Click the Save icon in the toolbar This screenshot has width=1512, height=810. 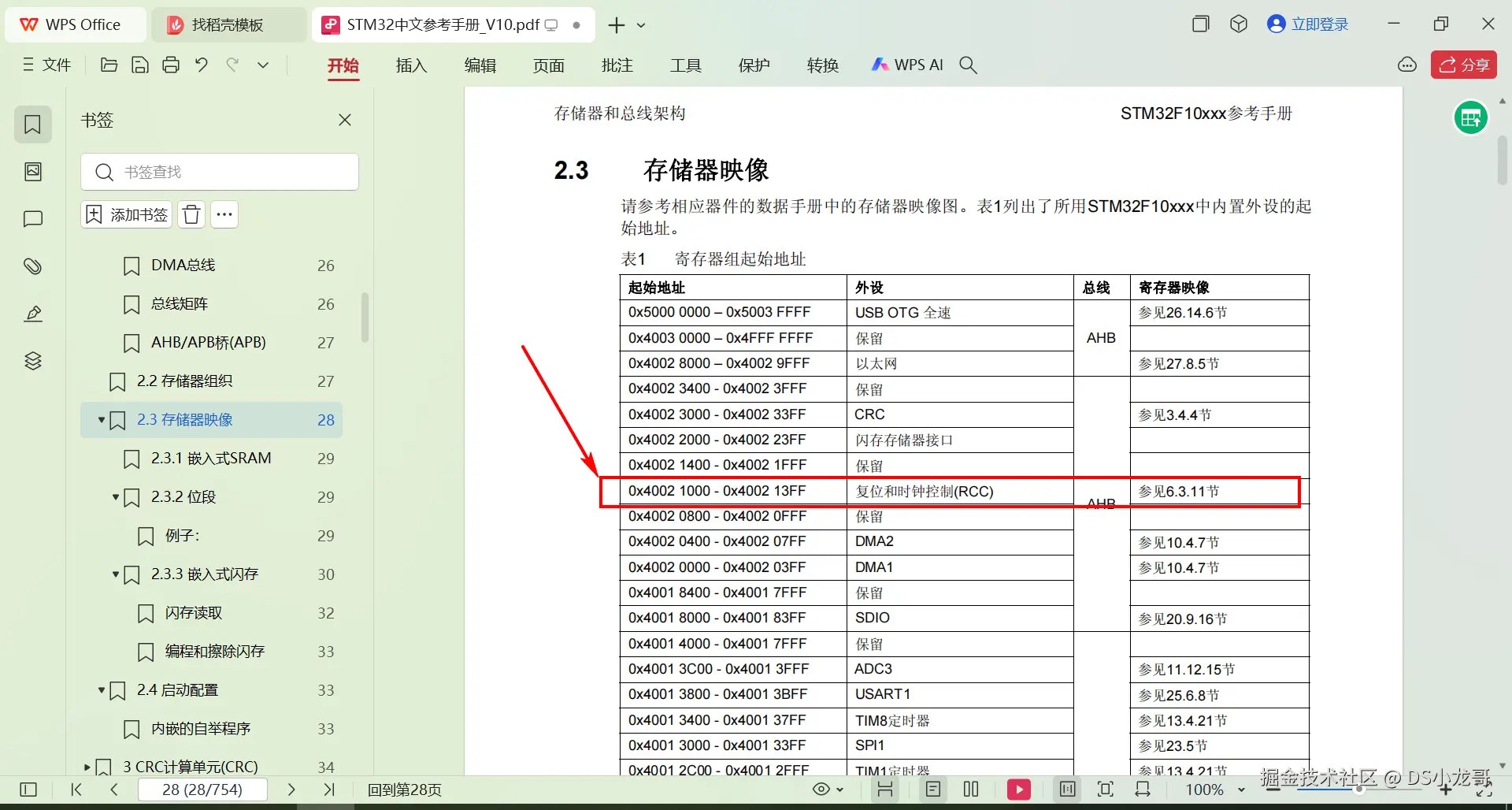click(x=140, y=65)
